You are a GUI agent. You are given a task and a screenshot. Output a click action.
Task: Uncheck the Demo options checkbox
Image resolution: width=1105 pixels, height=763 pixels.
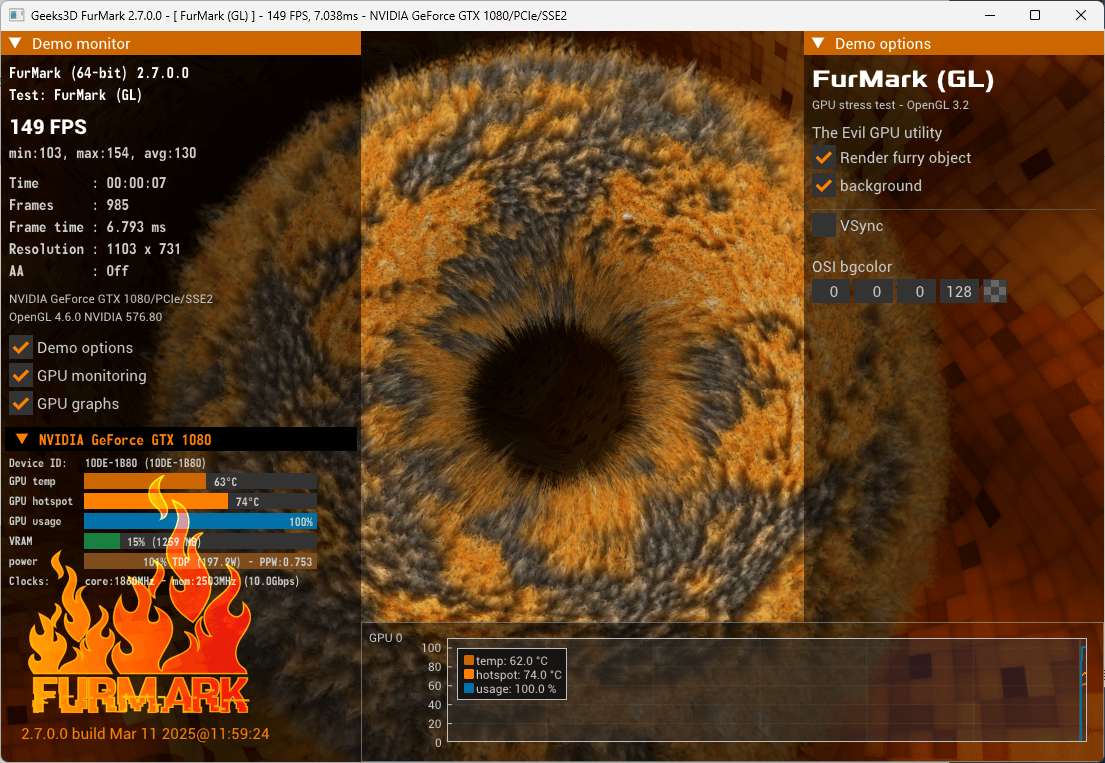(x=20, y=347)
